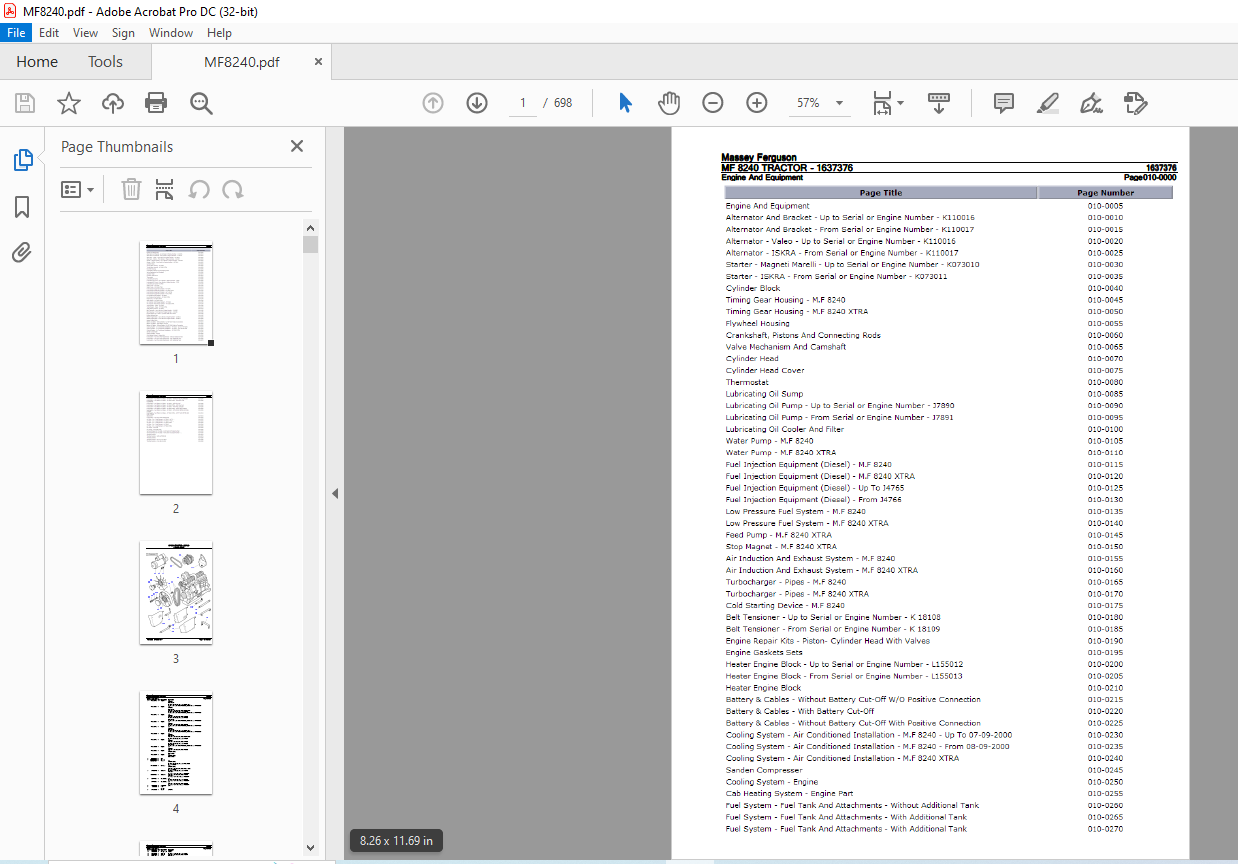The width and height of the screenshot is (1238, 864).
Task: Click 'Flywheel Housing' entry text
Action: coord(757,323)
